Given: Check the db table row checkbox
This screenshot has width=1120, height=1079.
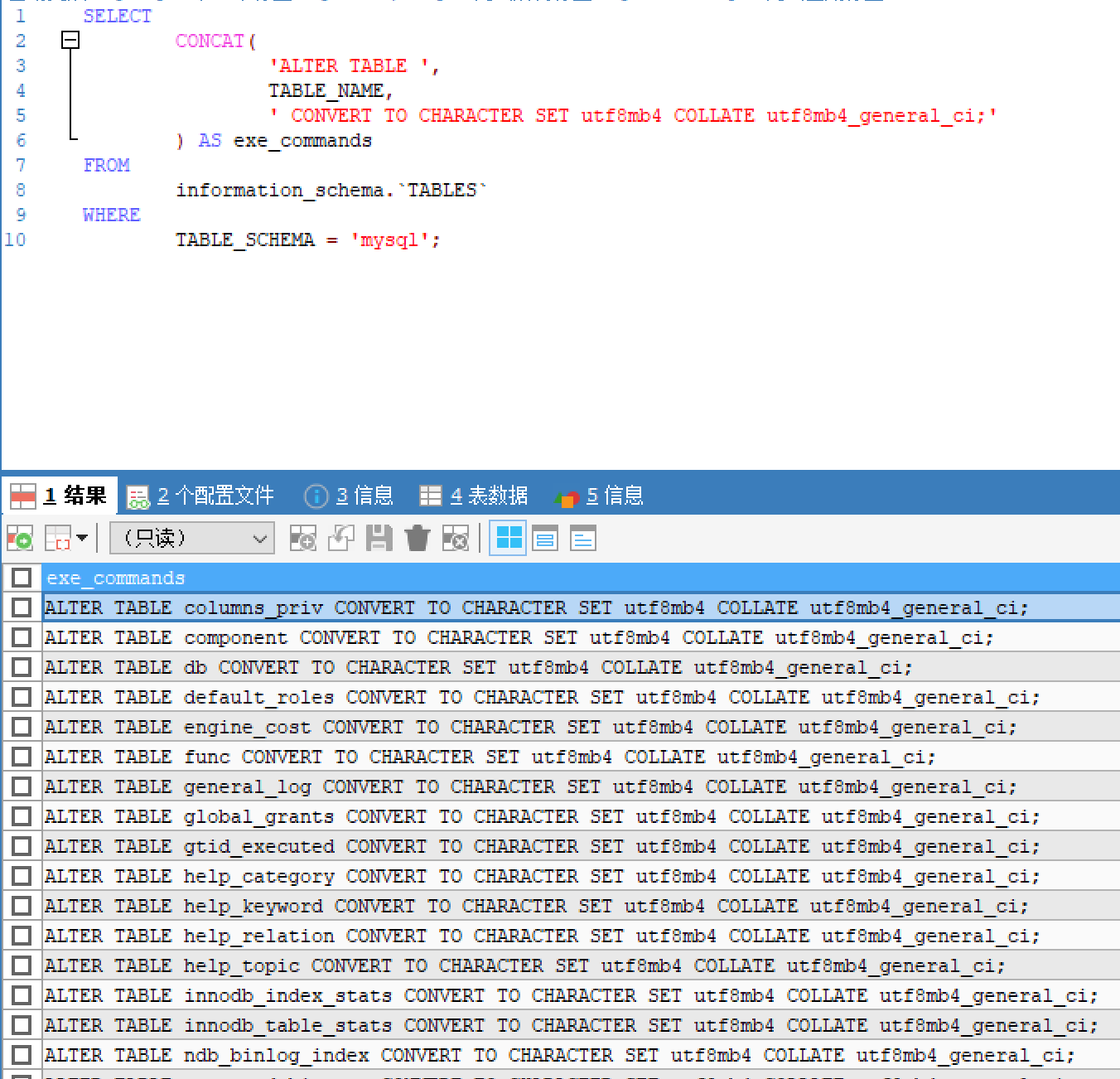Looking at the screenshot, I should [x=22, y=667].
